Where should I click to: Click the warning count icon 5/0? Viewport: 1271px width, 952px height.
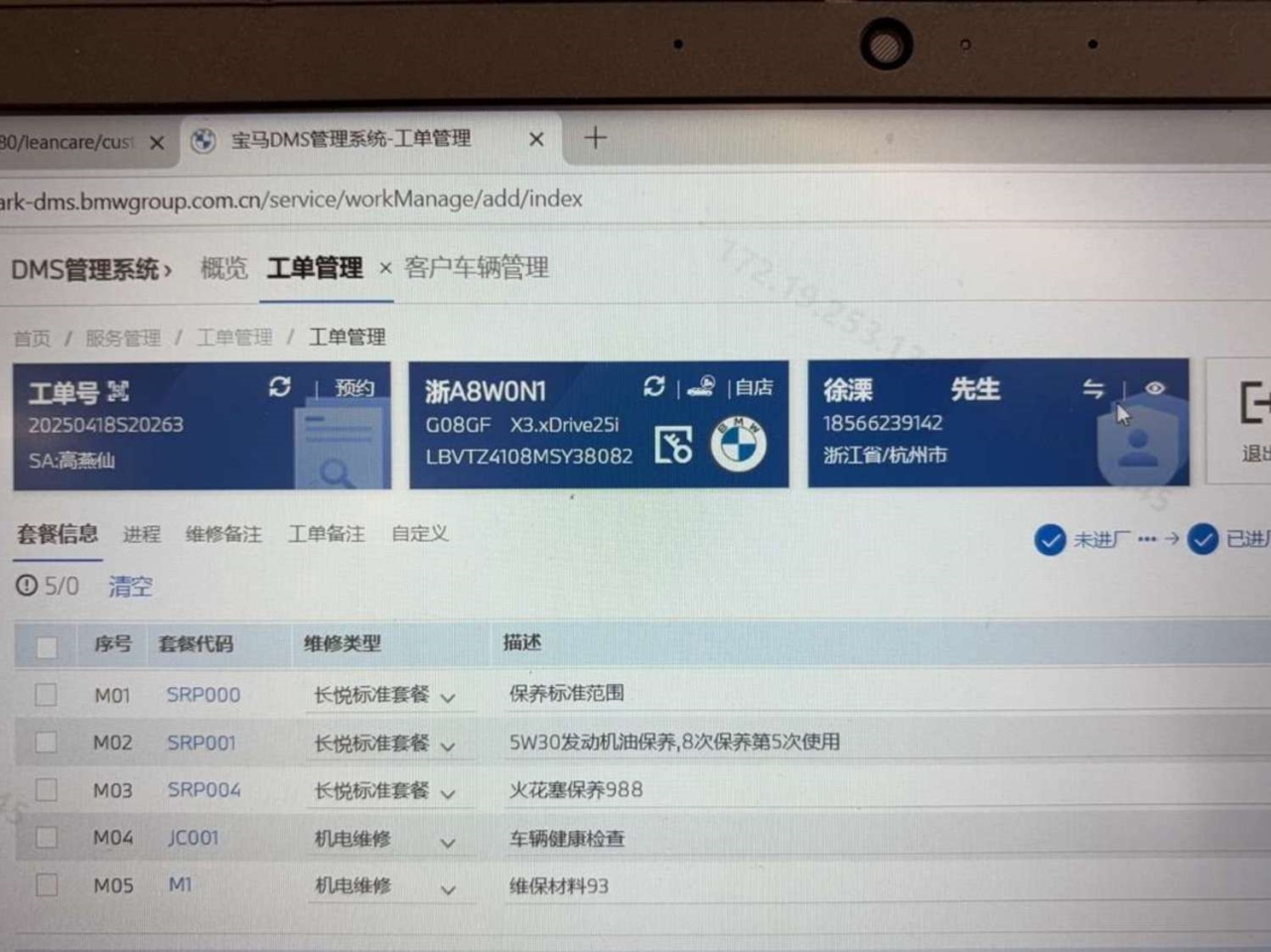[26, 586]
